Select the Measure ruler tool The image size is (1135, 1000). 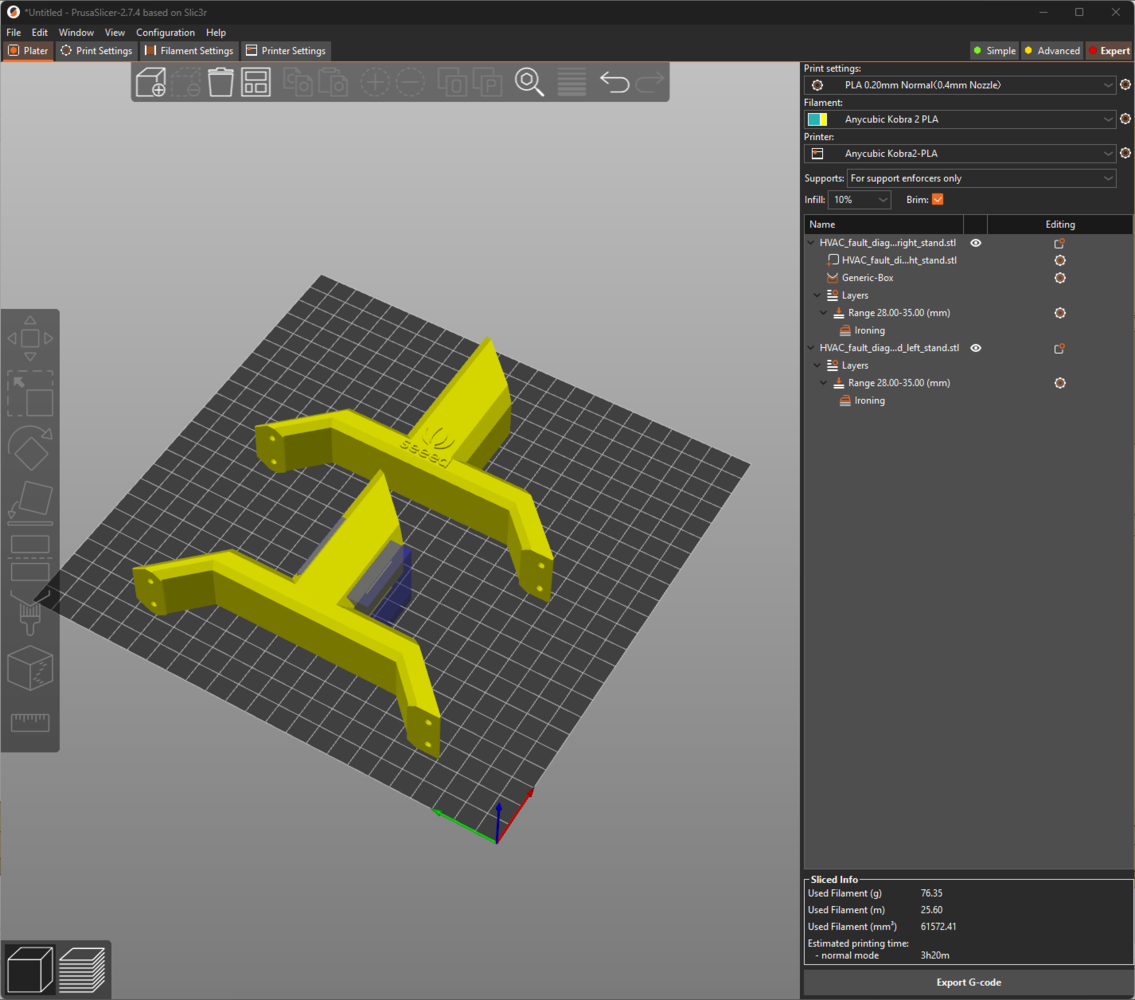[x=30, y=722]
